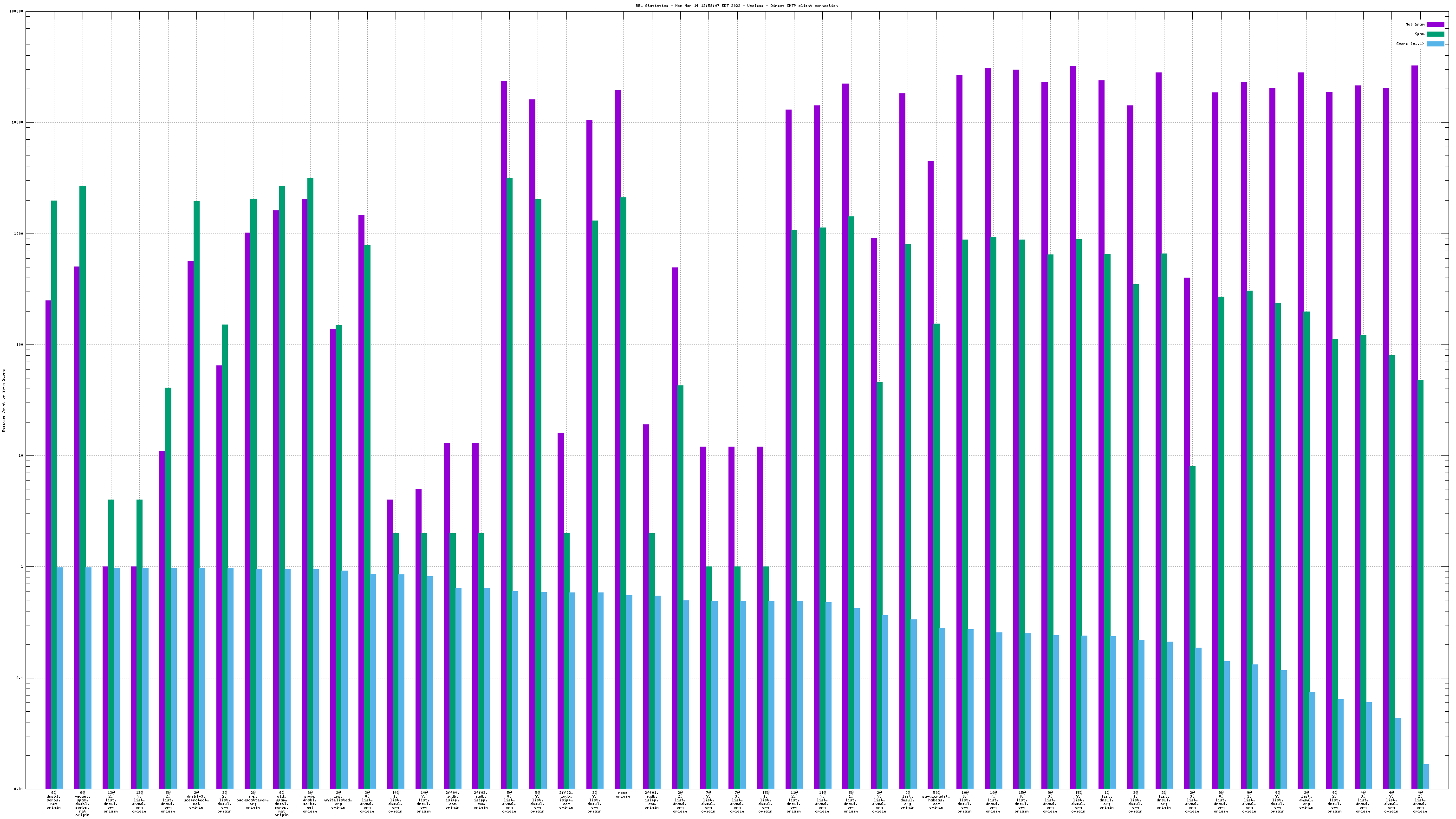Click the ips.backscatterer.org origin label
Screen dimensions: 1456x819
coord(253,800)
